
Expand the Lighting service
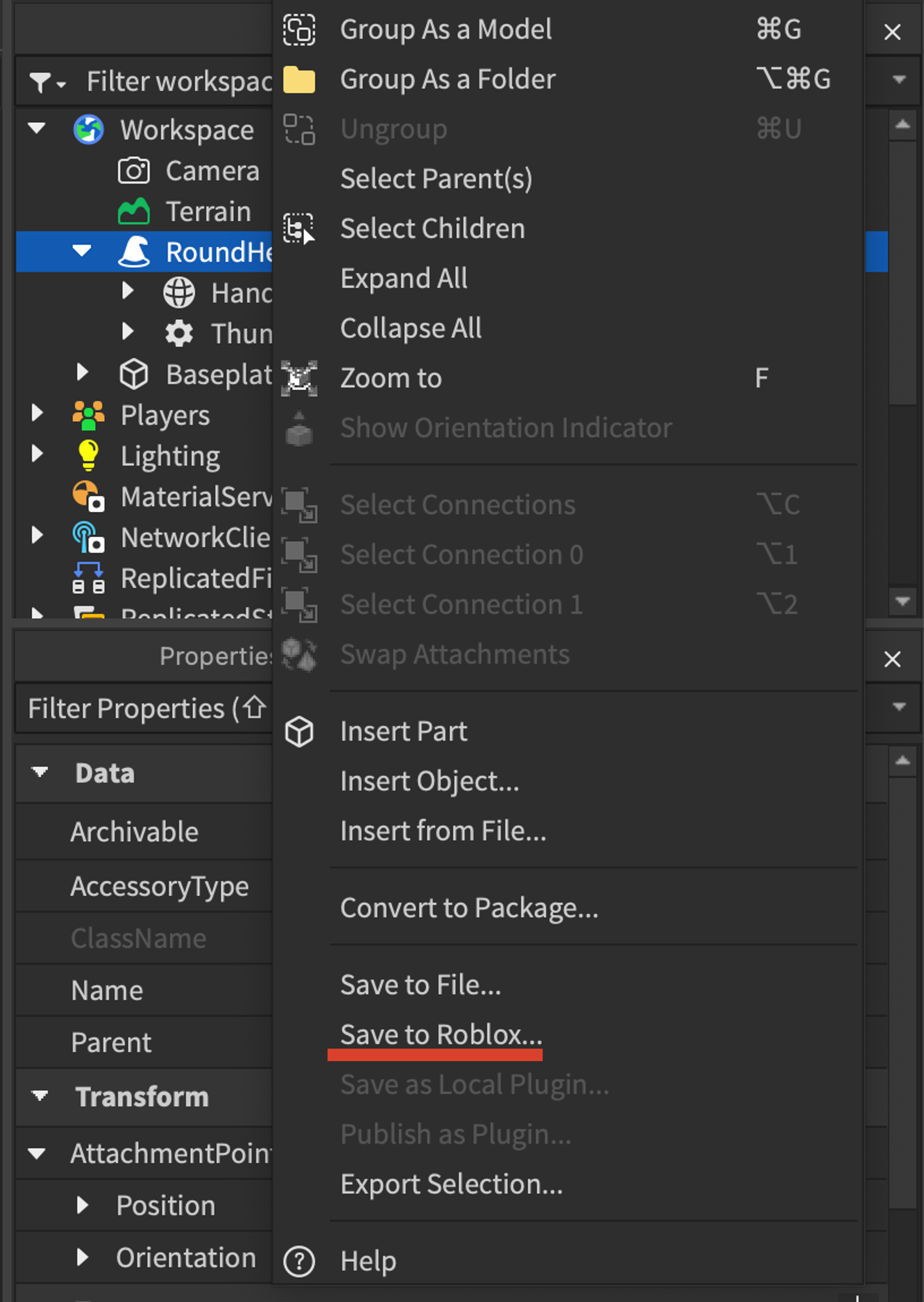(x=37, y=454)
